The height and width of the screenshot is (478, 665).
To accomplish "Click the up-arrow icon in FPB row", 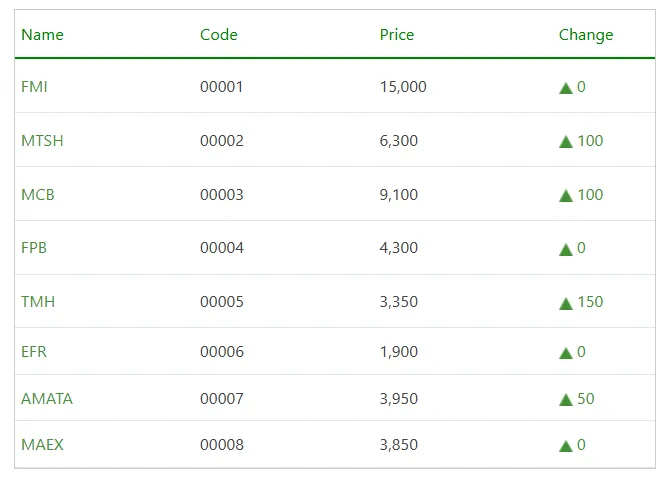I will tap(566, 249).
